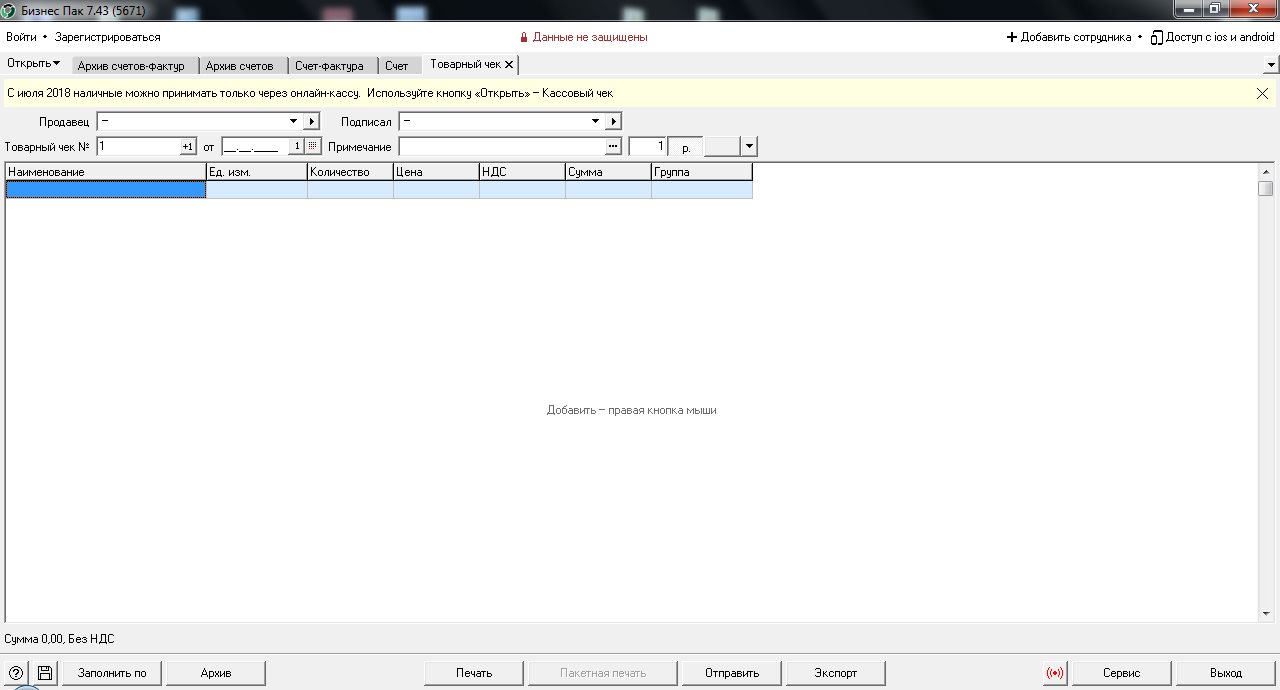Click the red broadcast signal icon
This screenshot has width=1280, height=690.
point(1055,673)
